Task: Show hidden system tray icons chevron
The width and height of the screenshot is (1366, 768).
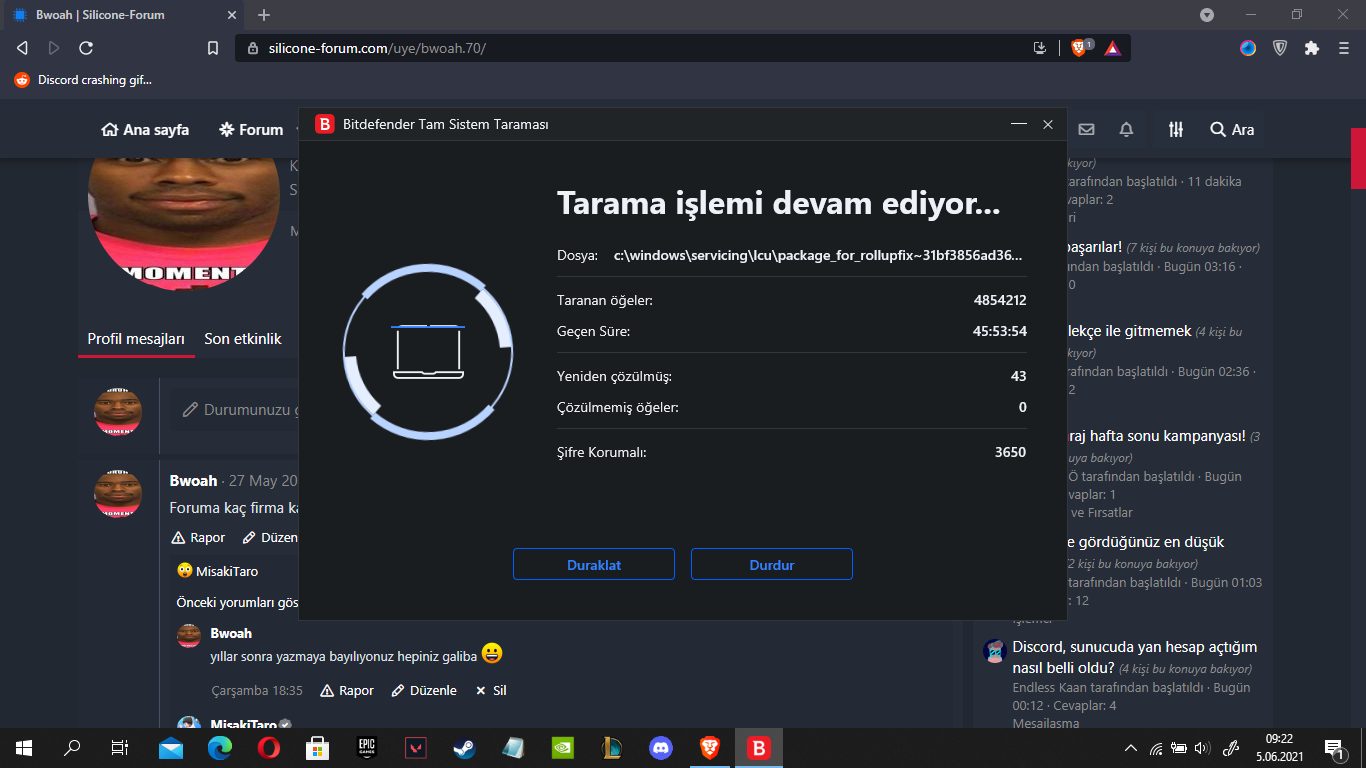Action: click(1131, 747)
